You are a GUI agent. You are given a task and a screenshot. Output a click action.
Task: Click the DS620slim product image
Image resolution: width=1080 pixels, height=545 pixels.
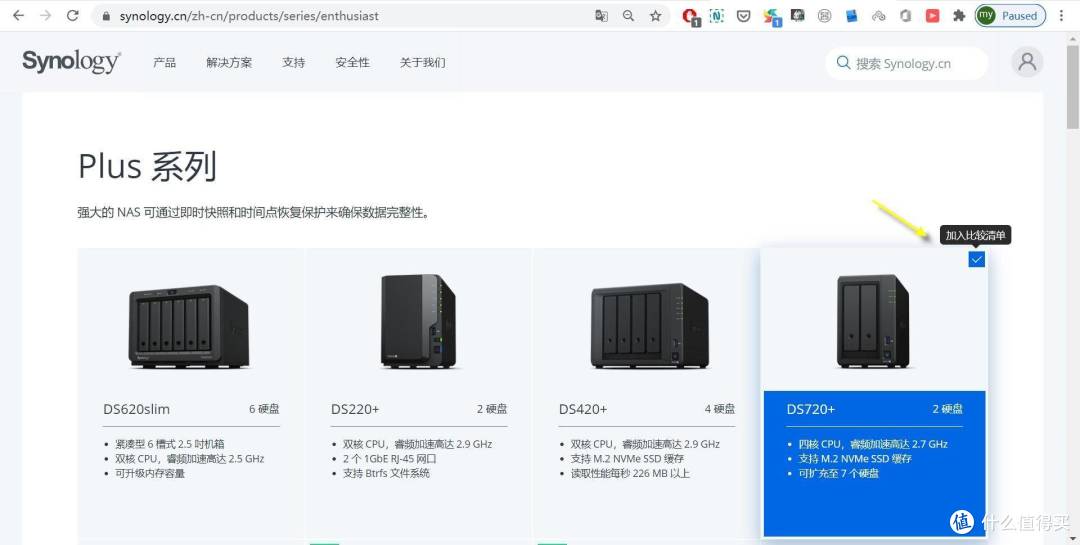189,327
